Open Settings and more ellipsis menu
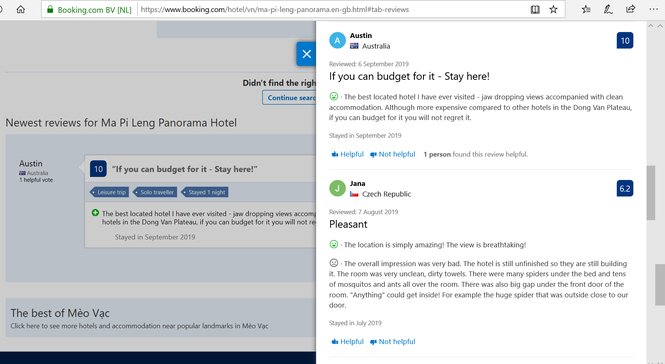 coord(654,9)
